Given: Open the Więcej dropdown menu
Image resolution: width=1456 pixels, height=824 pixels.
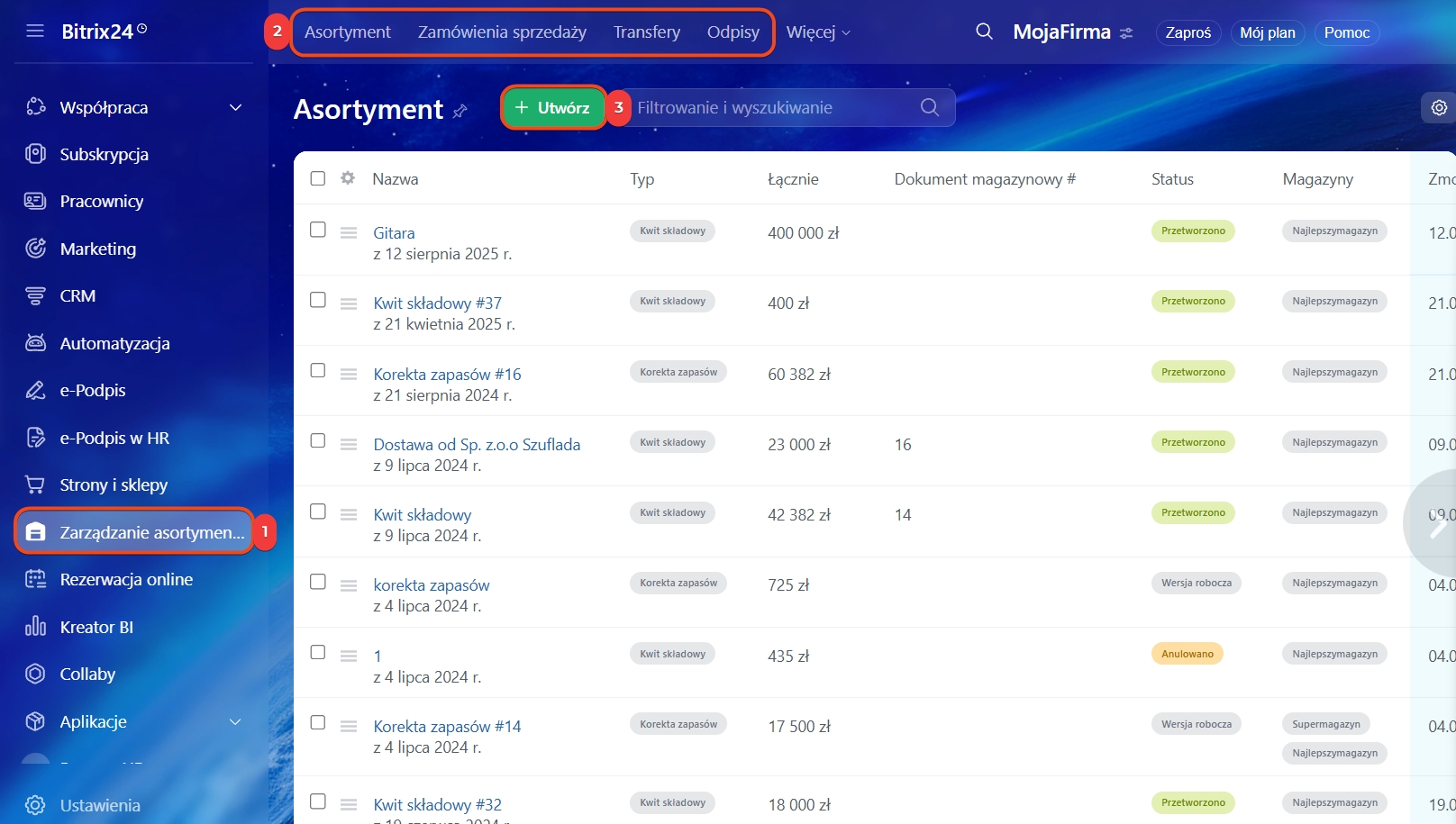Looking at the screenshot, I should 817,32.
